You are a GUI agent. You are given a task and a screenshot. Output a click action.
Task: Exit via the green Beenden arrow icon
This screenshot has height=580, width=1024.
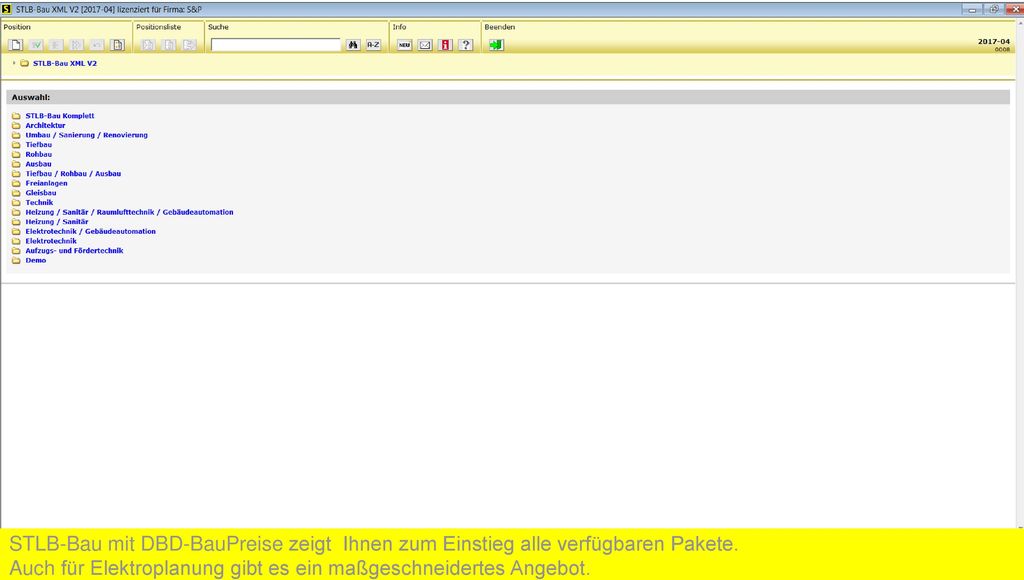click(496, 45)
